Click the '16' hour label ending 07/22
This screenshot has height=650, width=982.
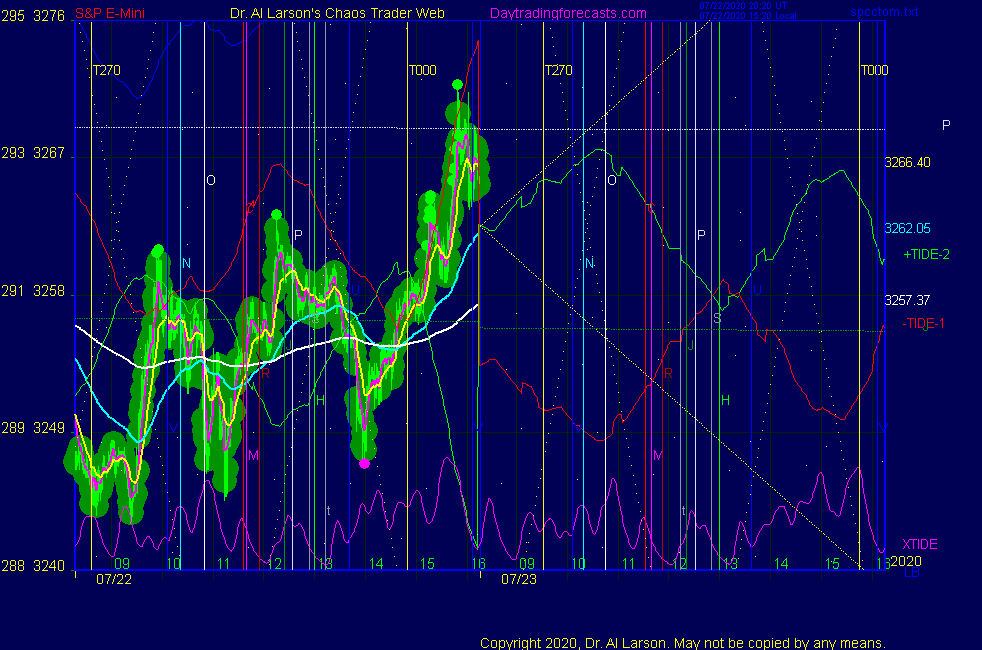tap(478, 564)
